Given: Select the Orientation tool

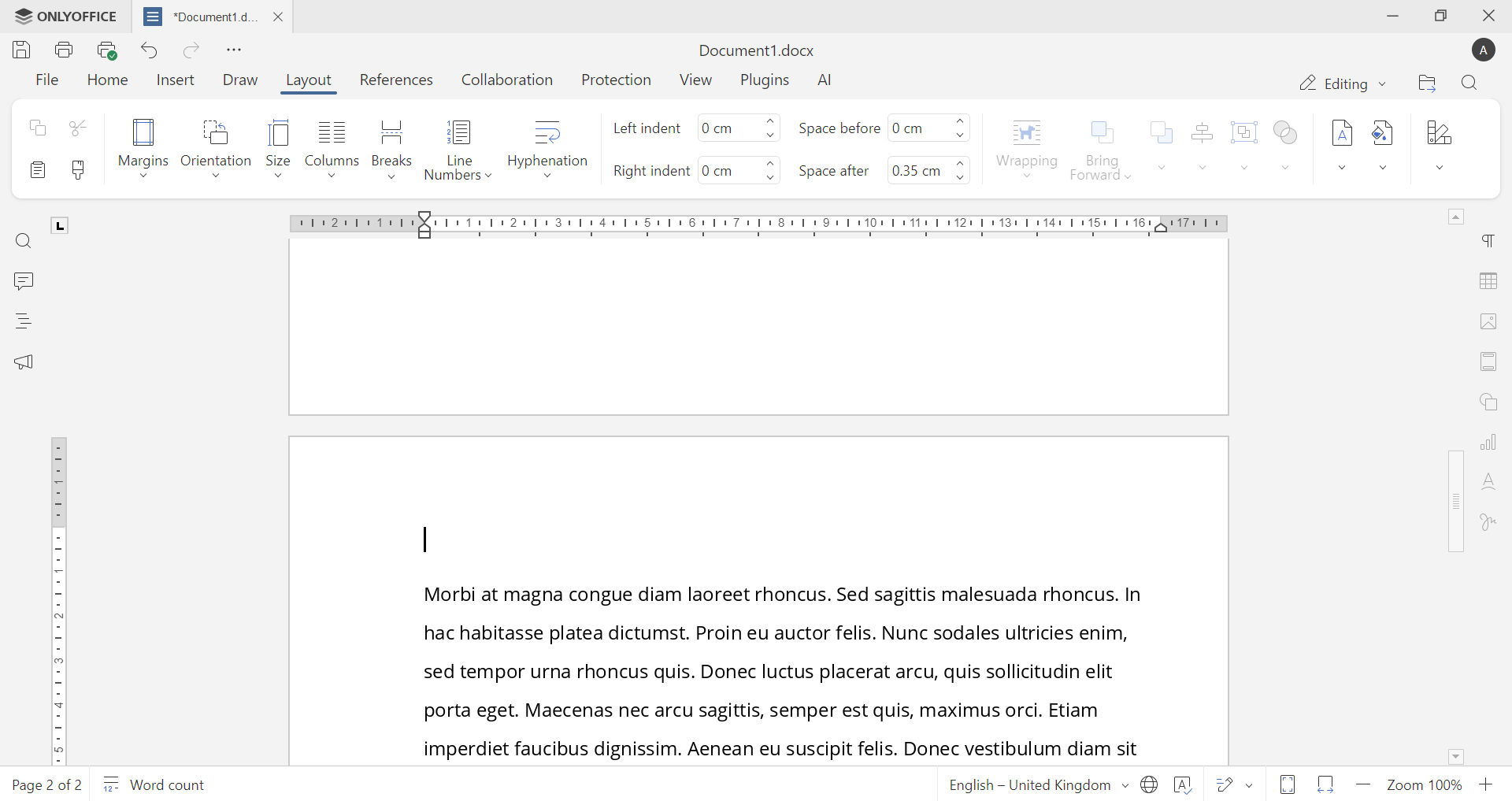Looking at the screenshot, I should click(x=216, y=148).
